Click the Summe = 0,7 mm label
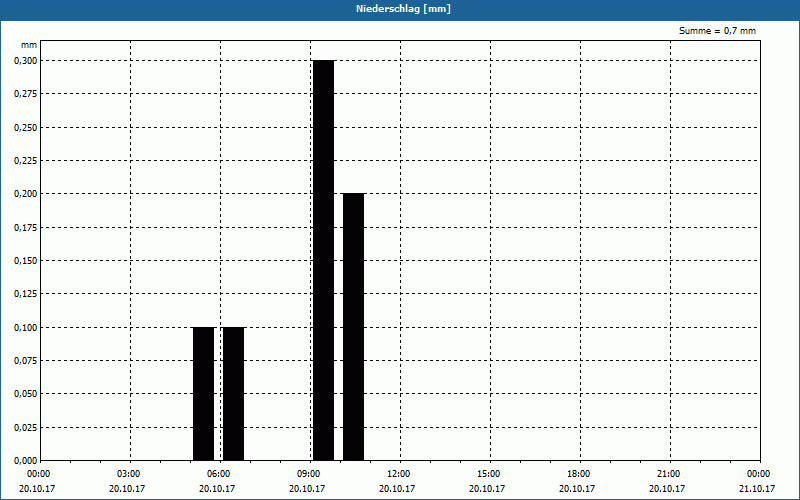This screenshot has height=500, width=800. tap(717, 31)
